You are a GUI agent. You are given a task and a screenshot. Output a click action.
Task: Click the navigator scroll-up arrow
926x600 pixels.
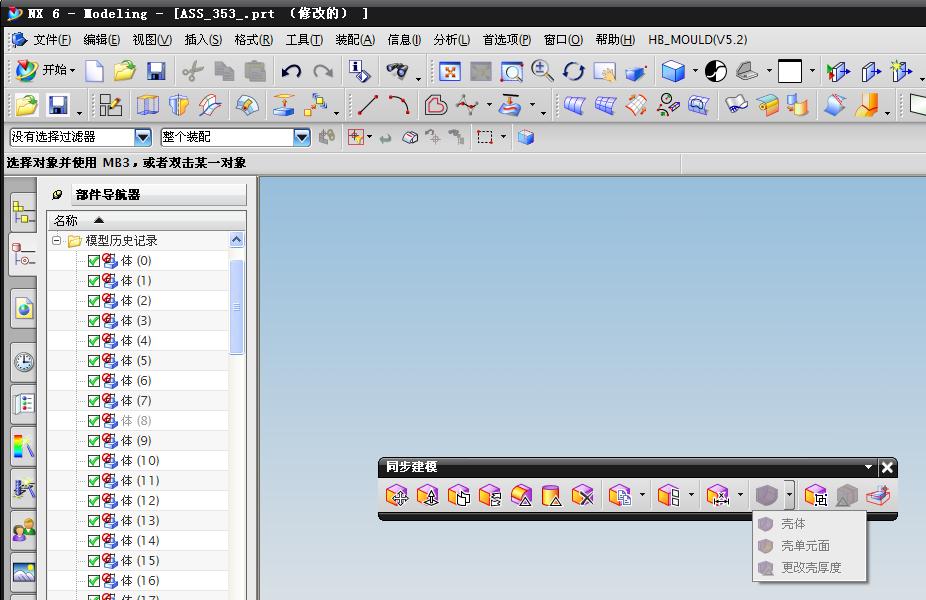click(x=236, y=240)
